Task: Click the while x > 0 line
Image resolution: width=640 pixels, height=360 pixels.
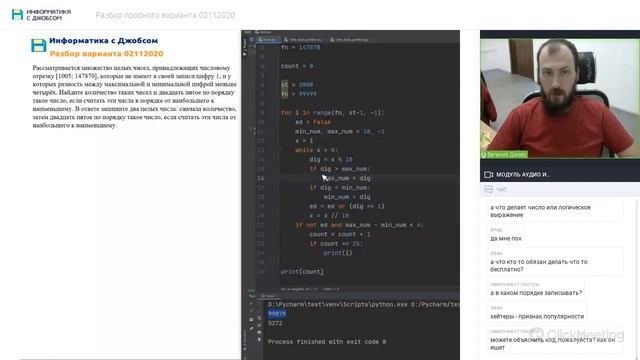Action: 316,150
